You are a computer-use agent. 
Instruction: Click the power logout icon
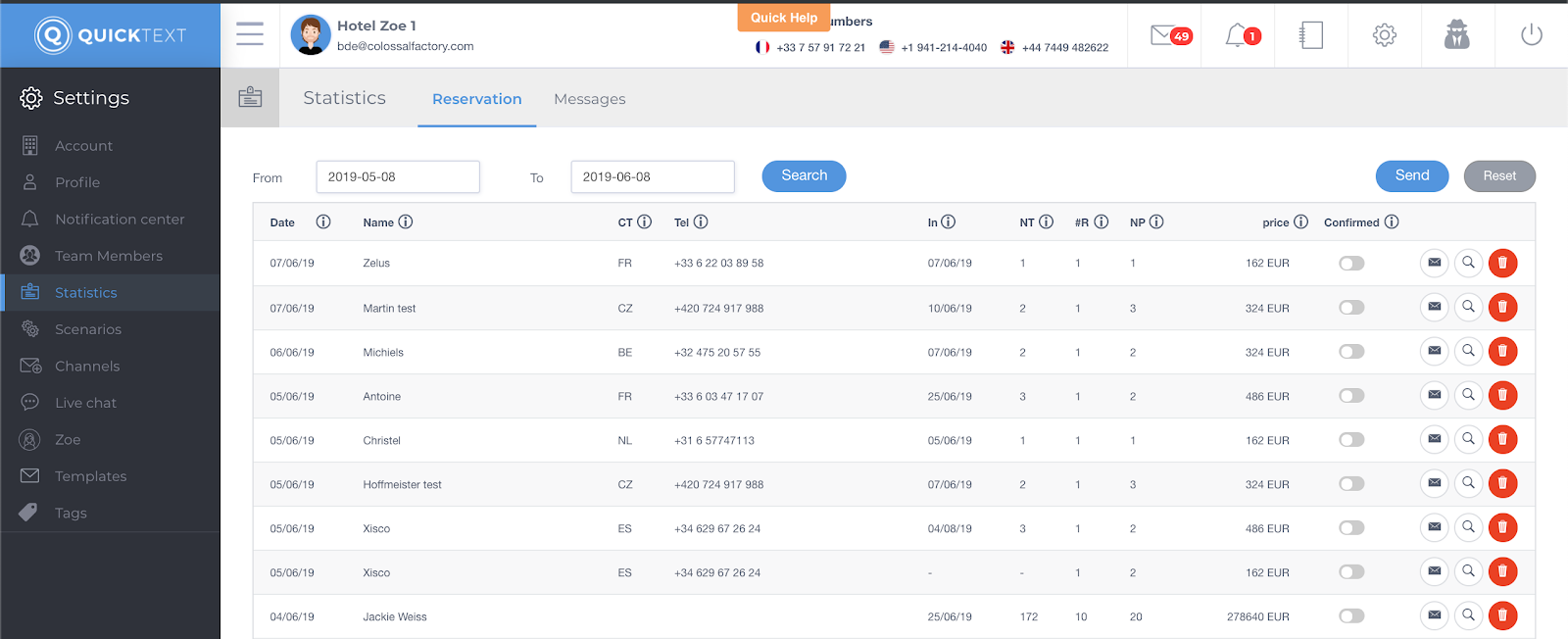(1531, 35)
